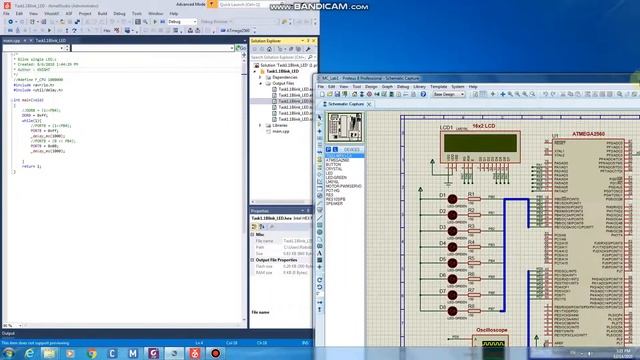640x360 pixels.
Task: Open Proteus Template menu
Action: click(438, 87)
